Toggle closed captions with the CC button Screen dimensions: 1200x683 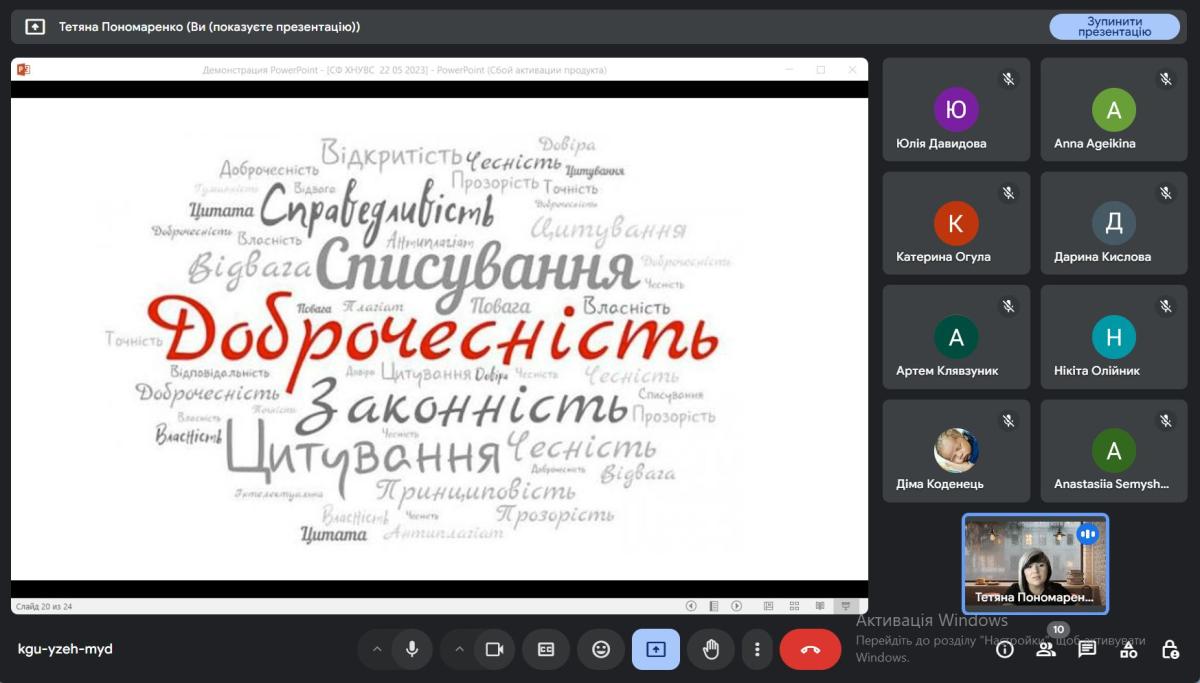[546, 649]
